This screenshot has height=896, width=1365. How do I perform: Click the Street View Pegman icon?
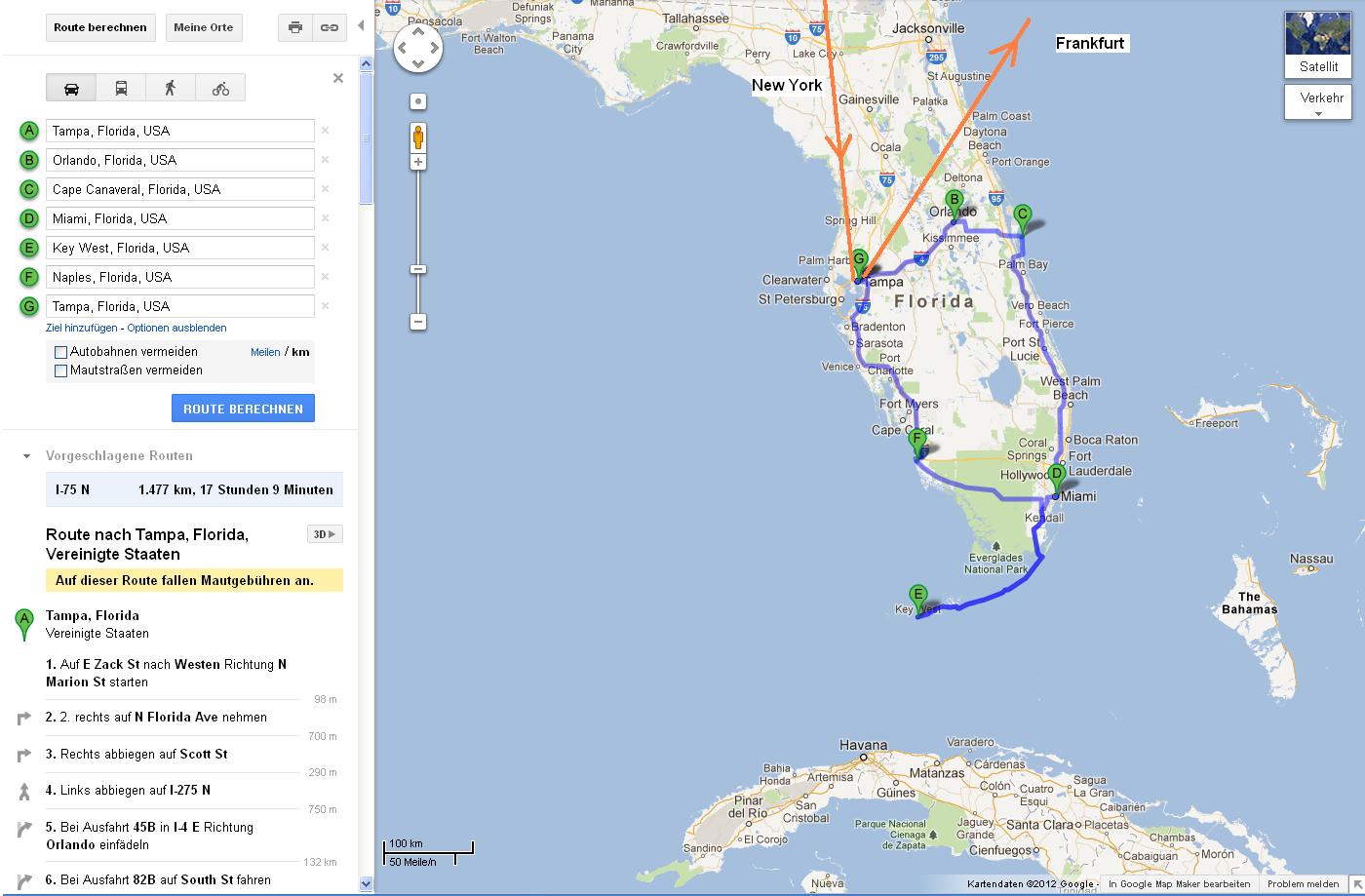[x=418, y=136]
